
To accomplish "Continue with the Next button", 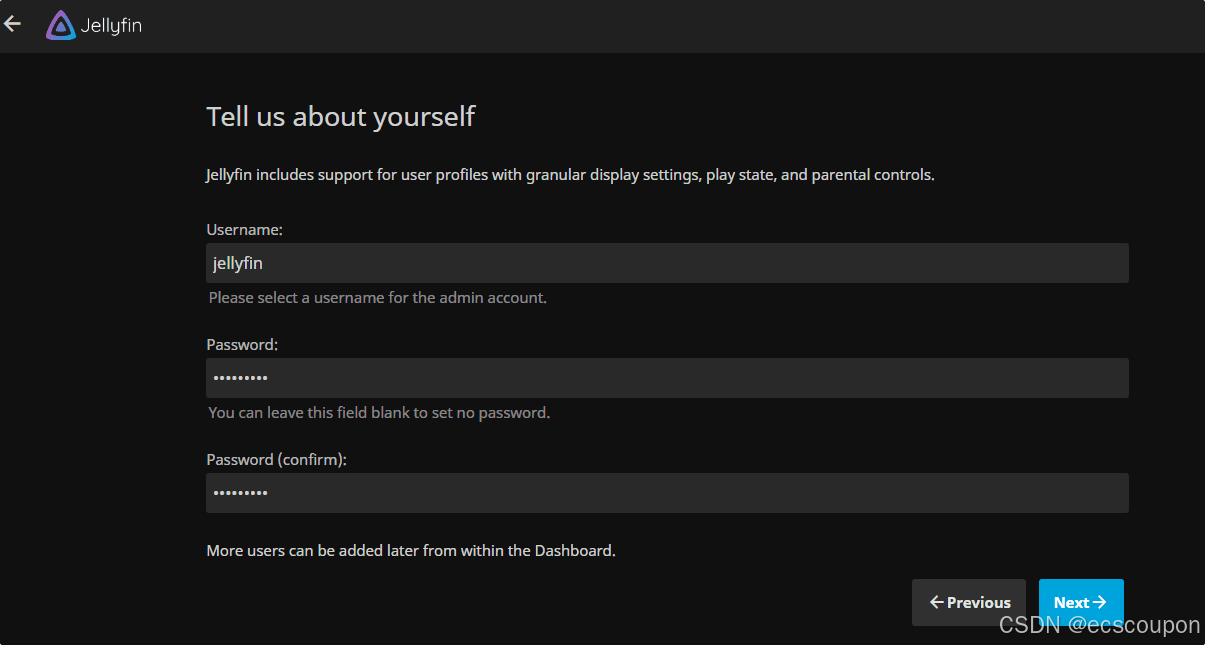I will coord(1081,602).
